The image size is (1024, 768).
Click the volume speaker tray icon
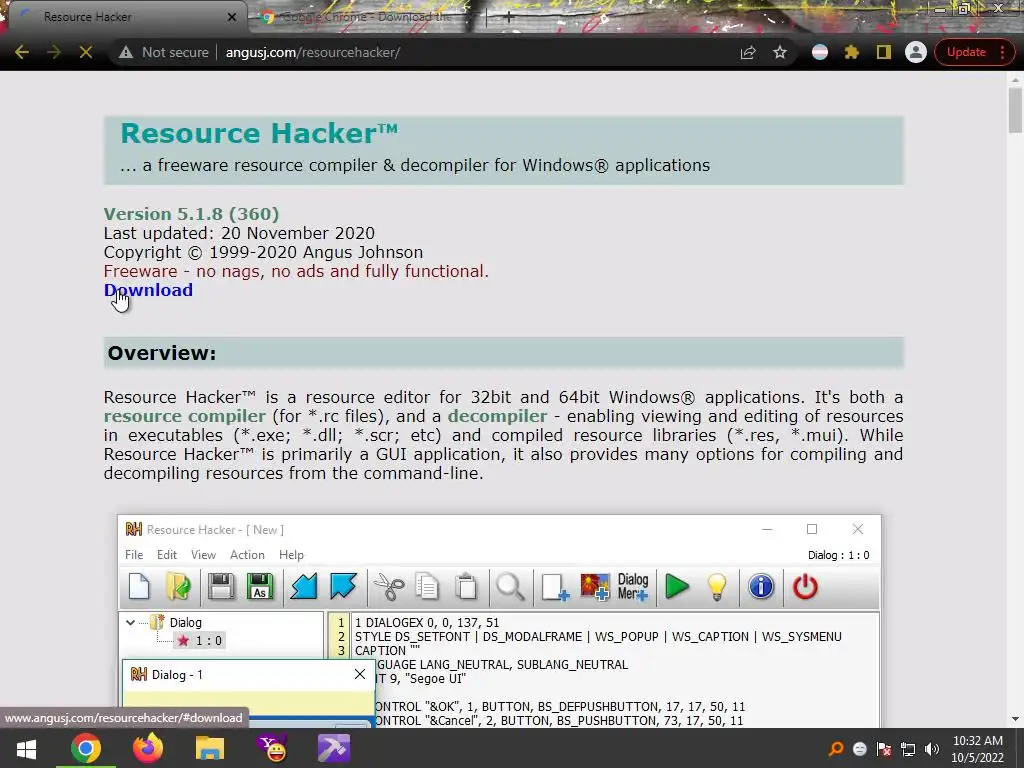coord(932,749)
